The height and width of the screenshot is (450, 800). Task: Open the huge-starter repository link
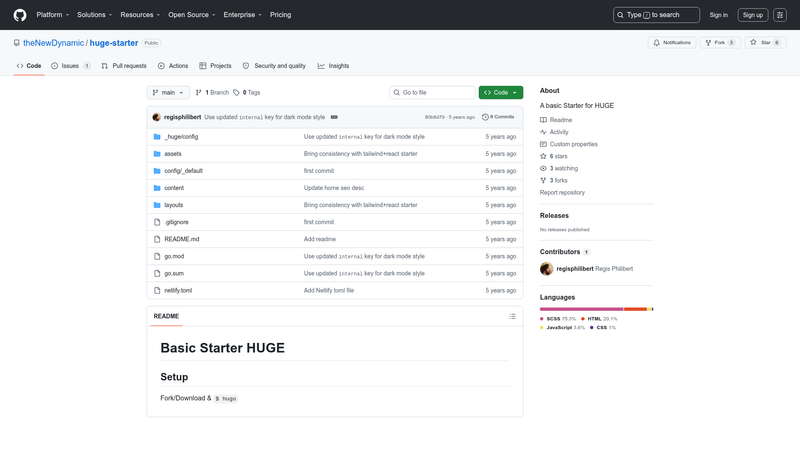tap(114, 43)
